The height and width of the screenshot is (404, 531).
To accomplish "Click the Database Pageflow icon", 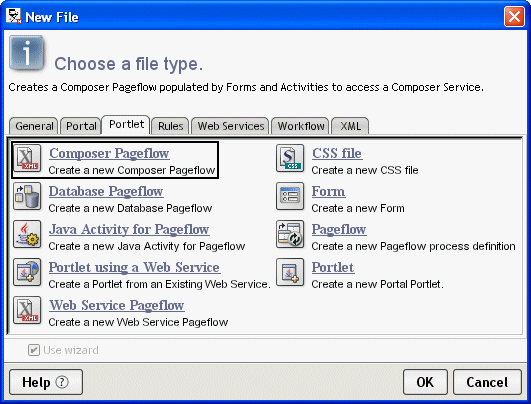I will coord(27,196).
